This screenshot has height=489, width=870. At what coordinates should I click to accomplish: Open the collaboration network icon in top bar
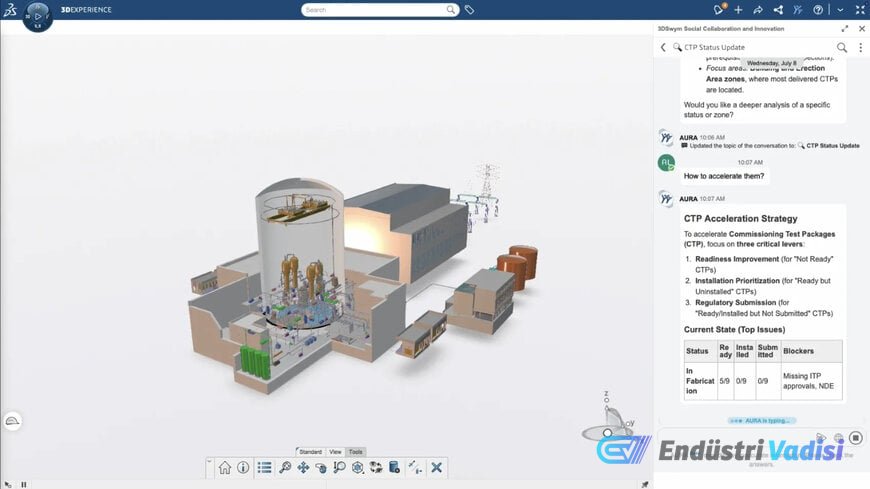coord(778,9)
